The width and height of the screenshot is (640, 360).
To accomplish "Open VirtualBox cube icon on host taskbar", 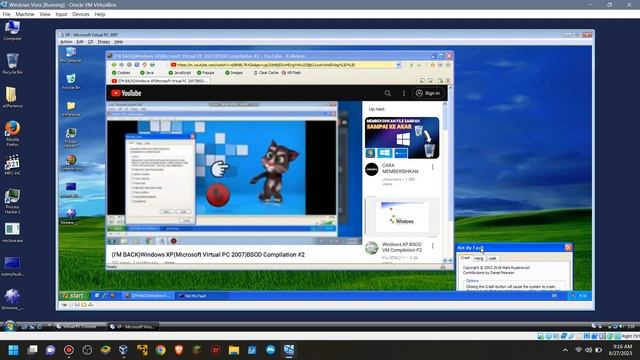I will pos(123,350).
